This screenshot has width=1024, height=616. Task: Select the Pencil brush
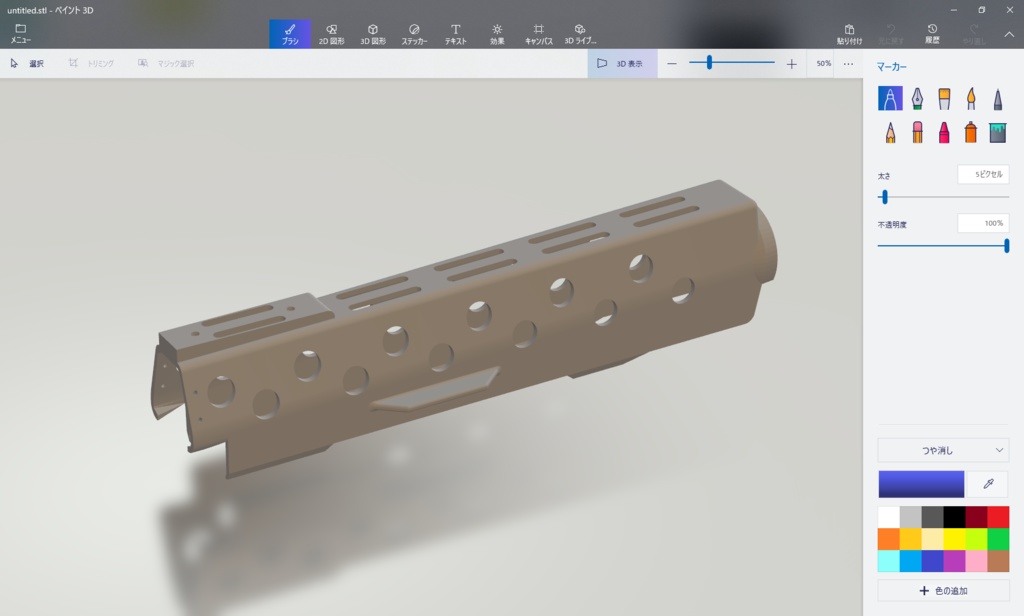coord(890,132)
